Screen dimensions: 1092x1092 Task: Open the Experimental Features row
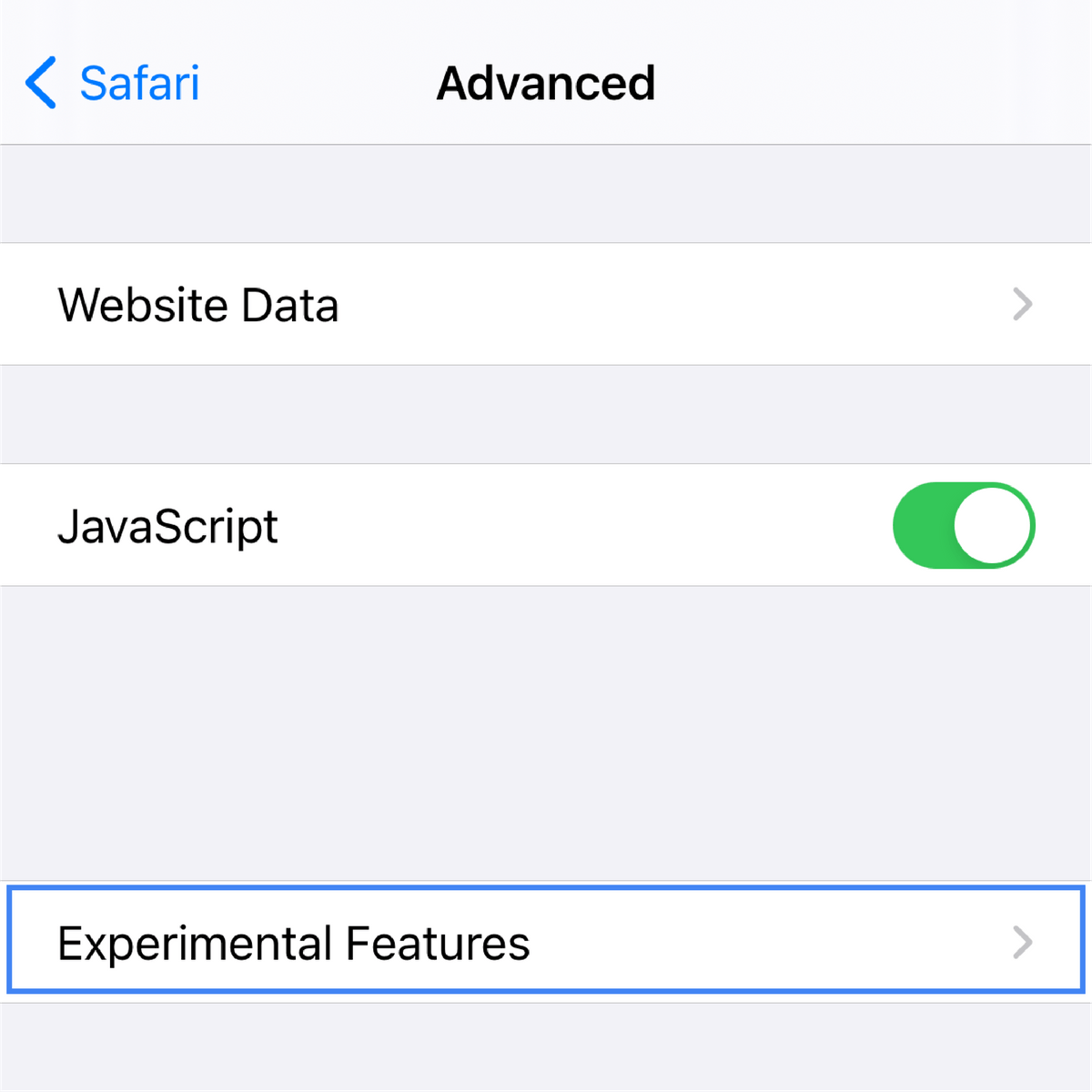point(546,943)
